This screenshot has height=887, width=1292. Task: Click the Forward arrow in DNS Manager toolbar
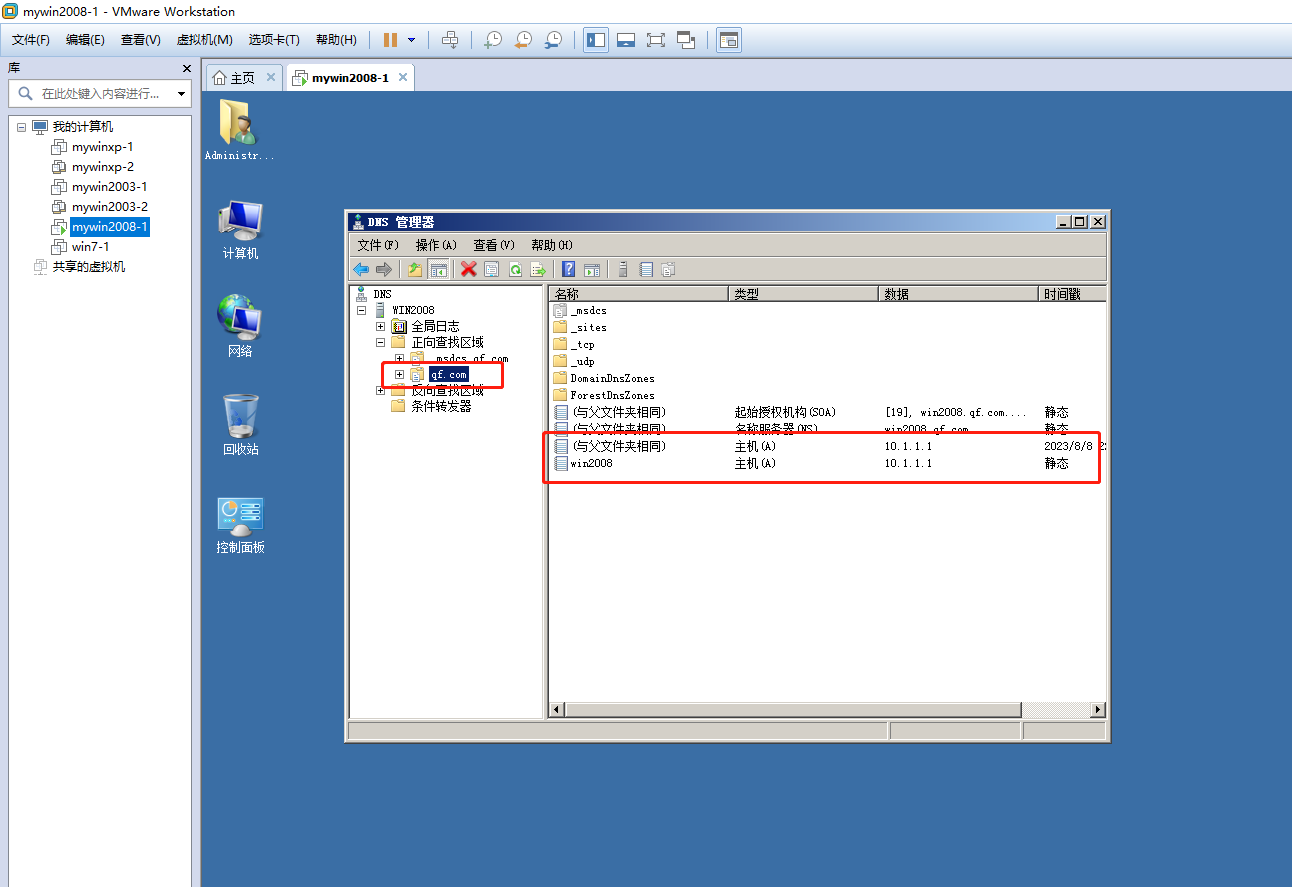pyautogui.click(x=384, y=269)
